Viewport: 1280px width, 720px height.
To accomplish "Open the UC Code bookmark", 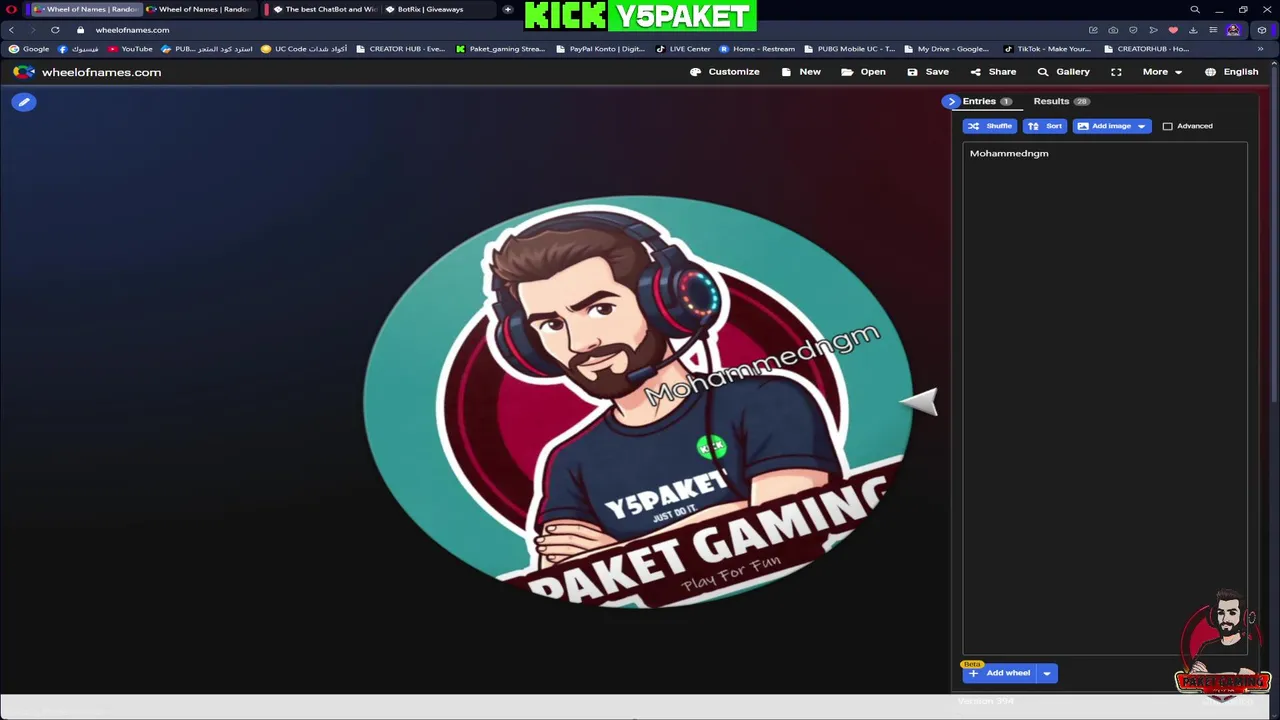I will (304, 49).
